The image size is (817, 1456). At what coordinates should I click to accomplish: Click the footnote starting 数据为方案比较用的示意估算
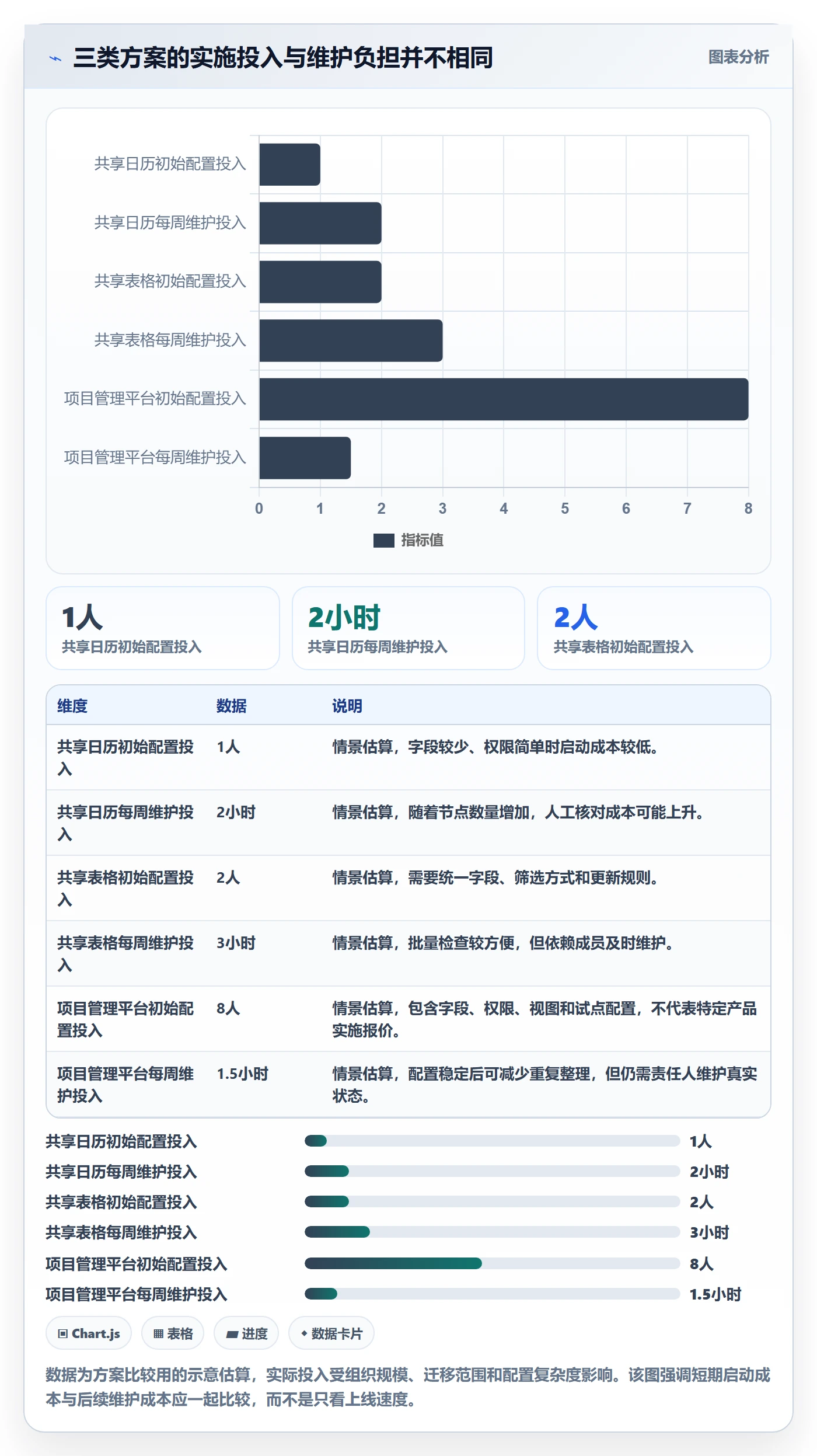408,1387
